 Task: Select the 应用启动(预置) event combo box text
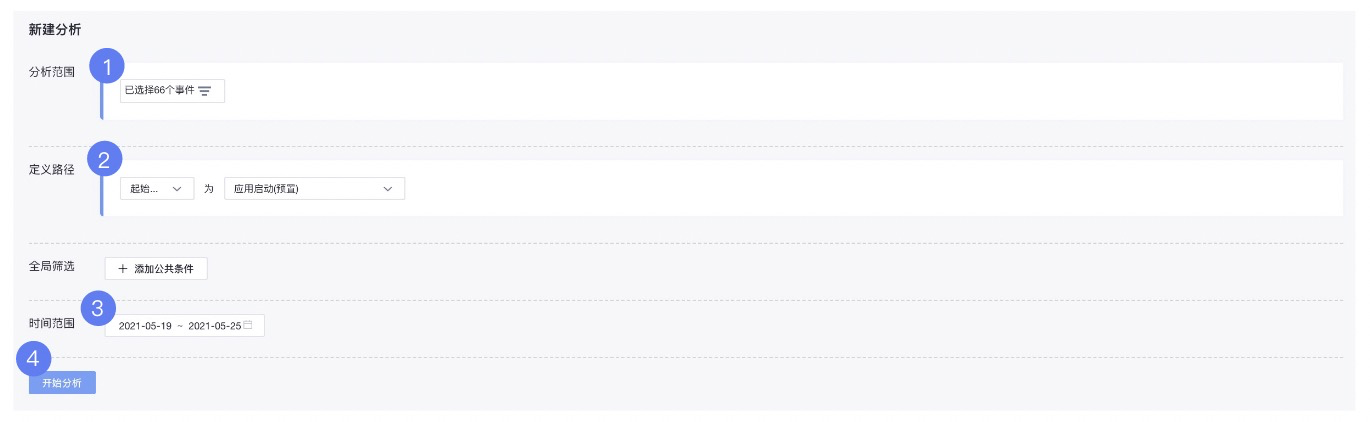272,189
